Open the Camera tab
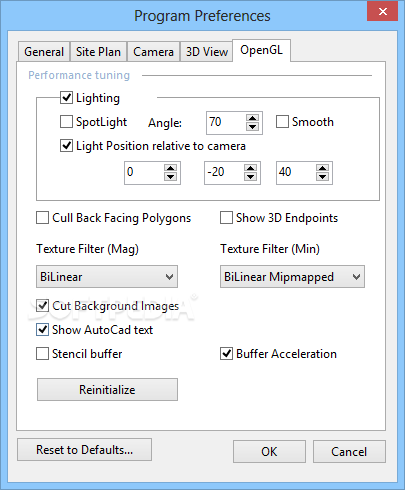Screen dimensions: 405x490 153,52
